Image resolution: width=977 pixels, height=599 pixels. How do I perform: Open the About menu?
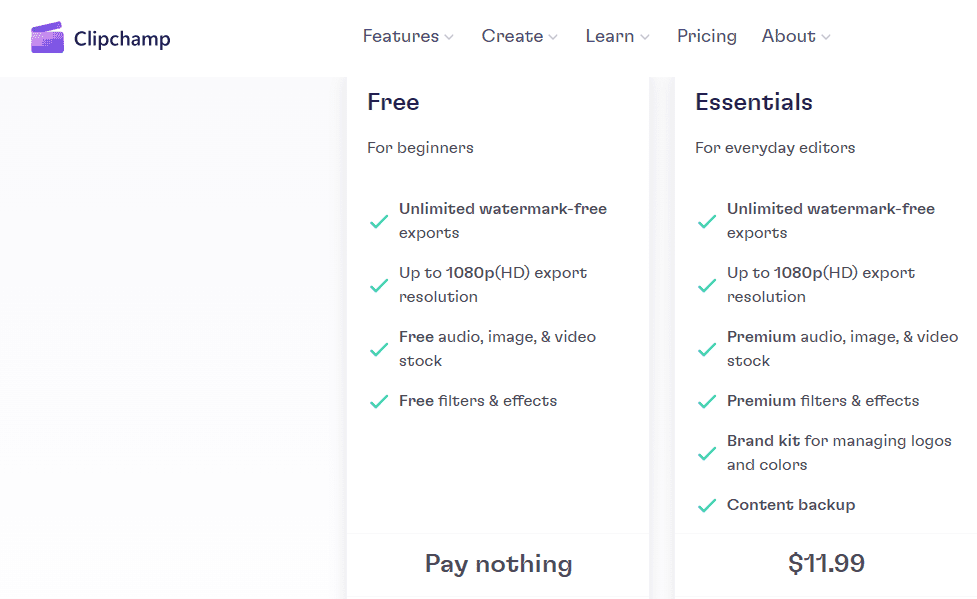795,36
